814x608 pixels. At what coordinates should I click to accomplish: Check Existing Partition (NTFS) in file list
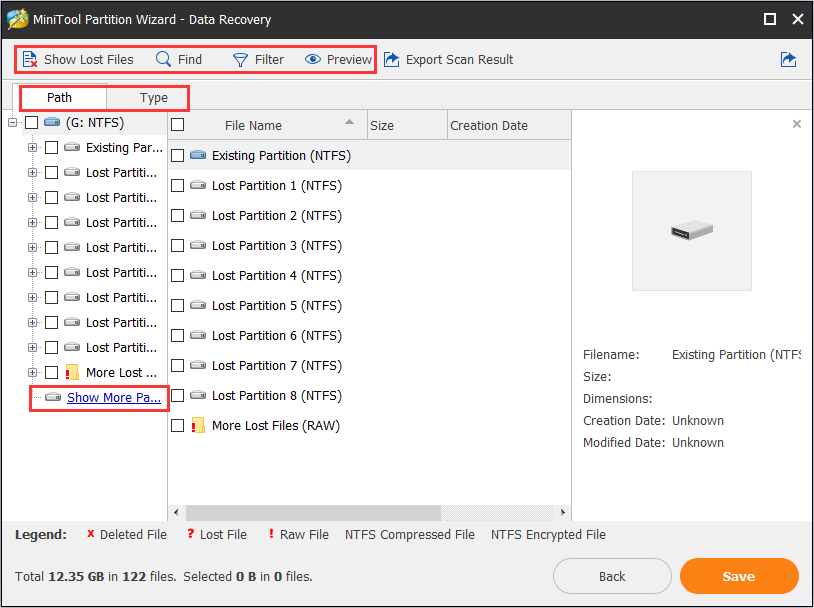(178, 155)
